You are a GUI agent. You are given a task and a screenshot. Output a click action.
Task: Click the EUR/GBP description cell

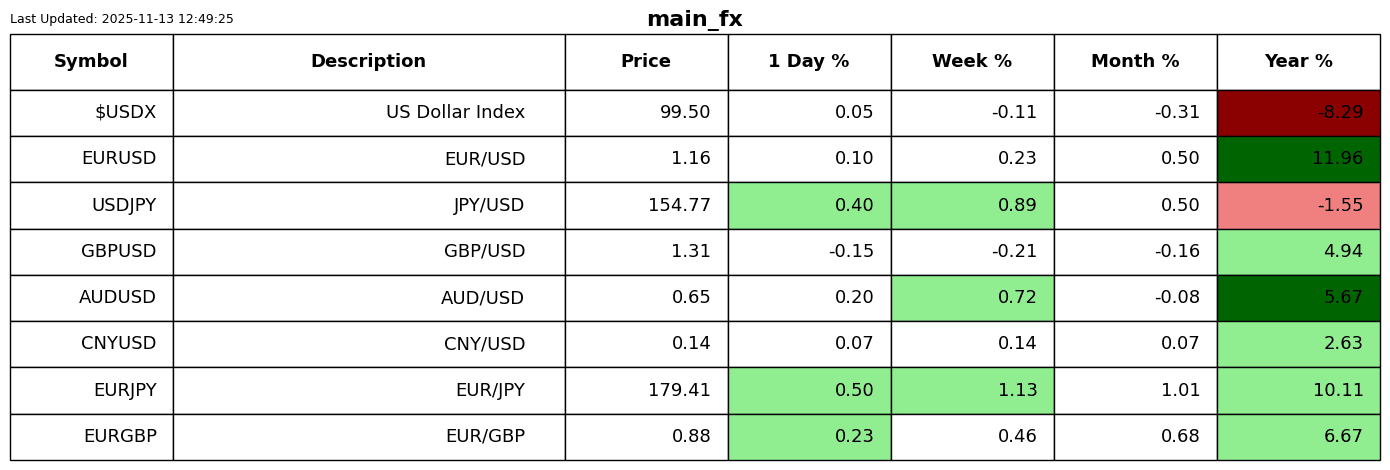[x=368, y=437]
